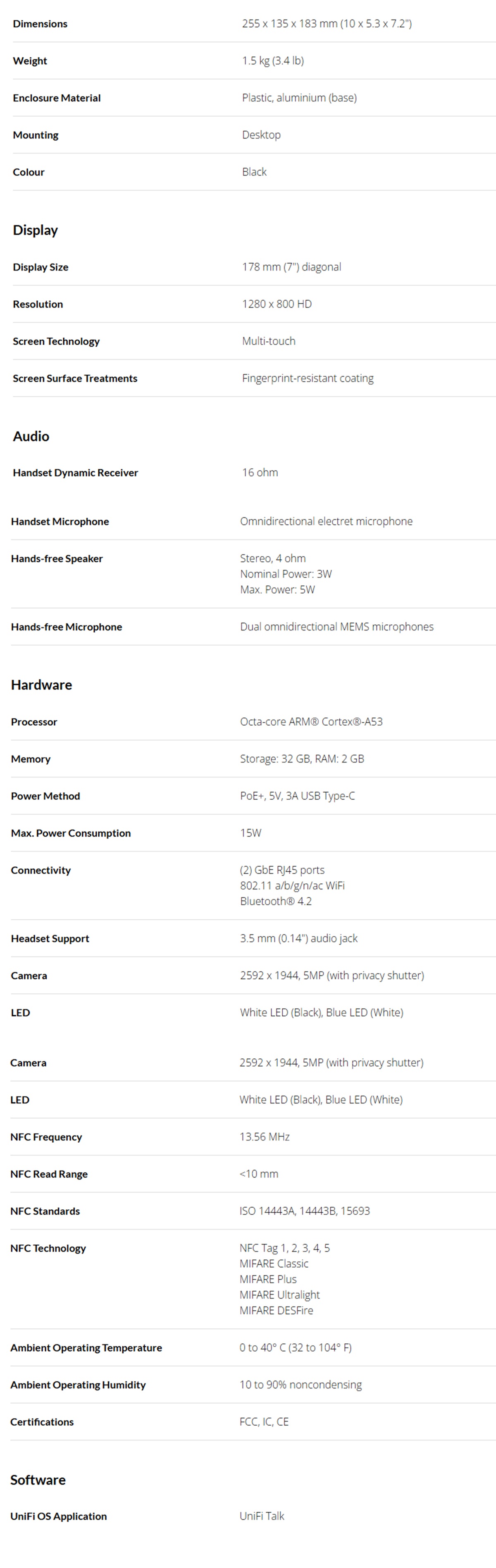Click the Storage: 32 GB, RAM: 2 GB value
Viewport: 496px width, 1568px height.
point(302,759)
